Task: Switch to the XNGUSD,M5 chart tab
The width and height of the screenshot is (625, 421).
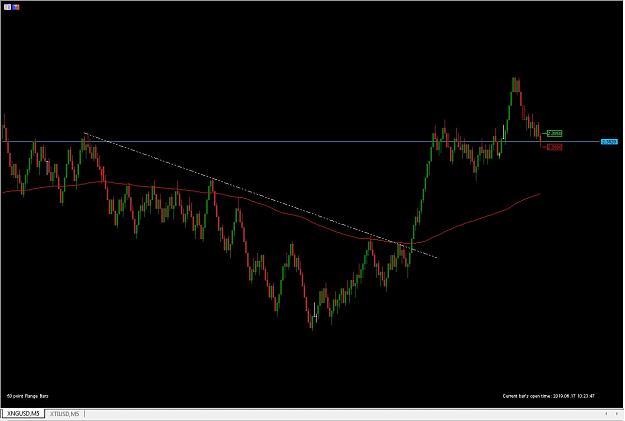Action: pos(23,414)
